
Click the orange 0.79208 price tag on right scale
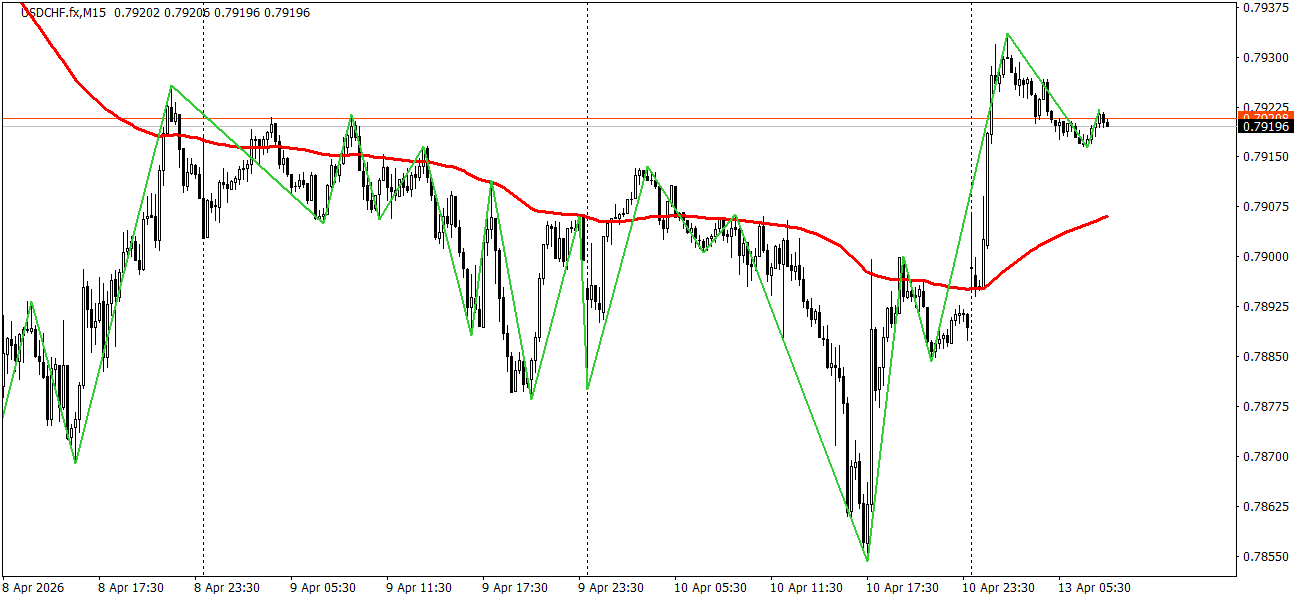1264,114
